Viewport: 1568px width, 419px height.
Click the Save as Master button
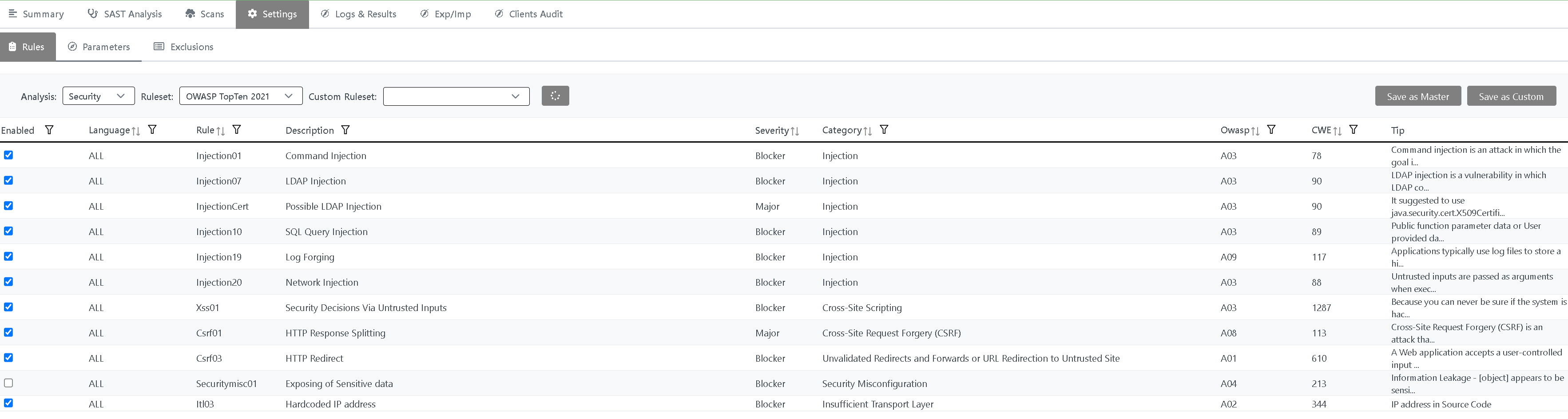click(1417, 96)
